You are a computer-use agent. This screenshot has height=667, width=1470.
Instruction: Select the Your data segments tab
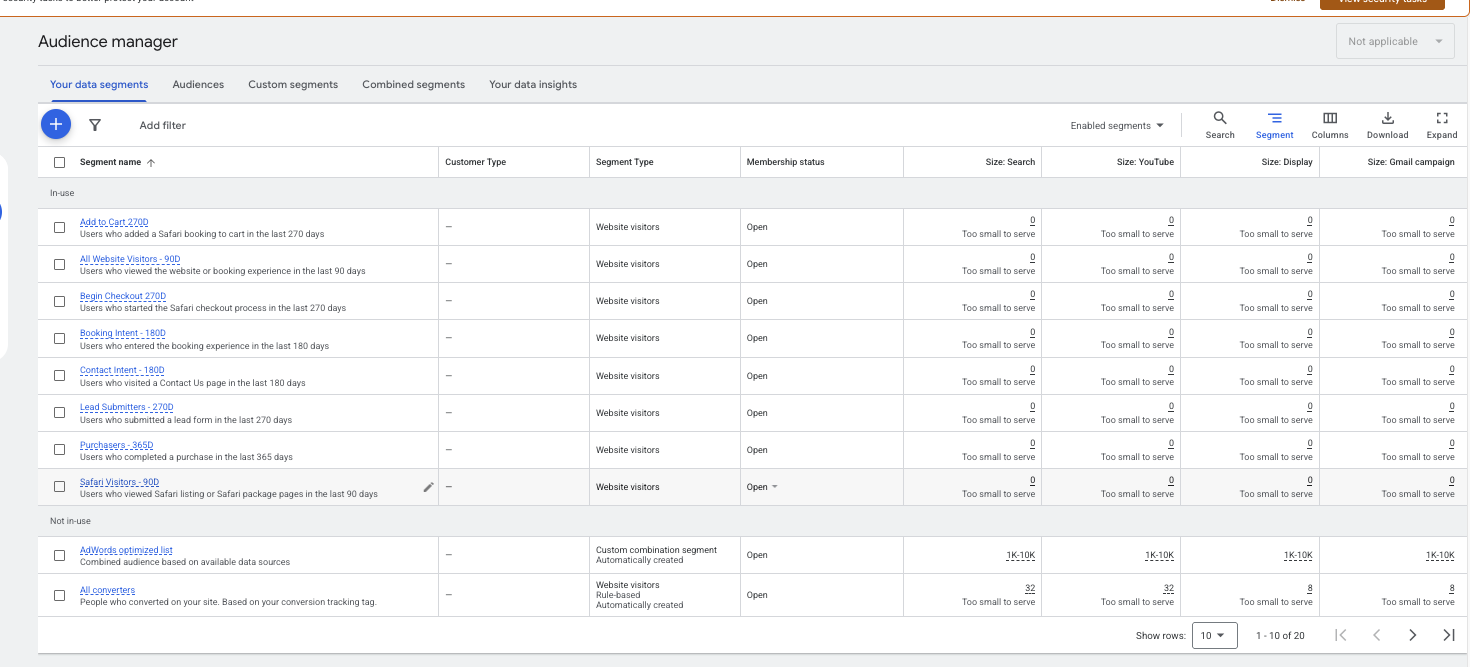click(x=99, y=85)
